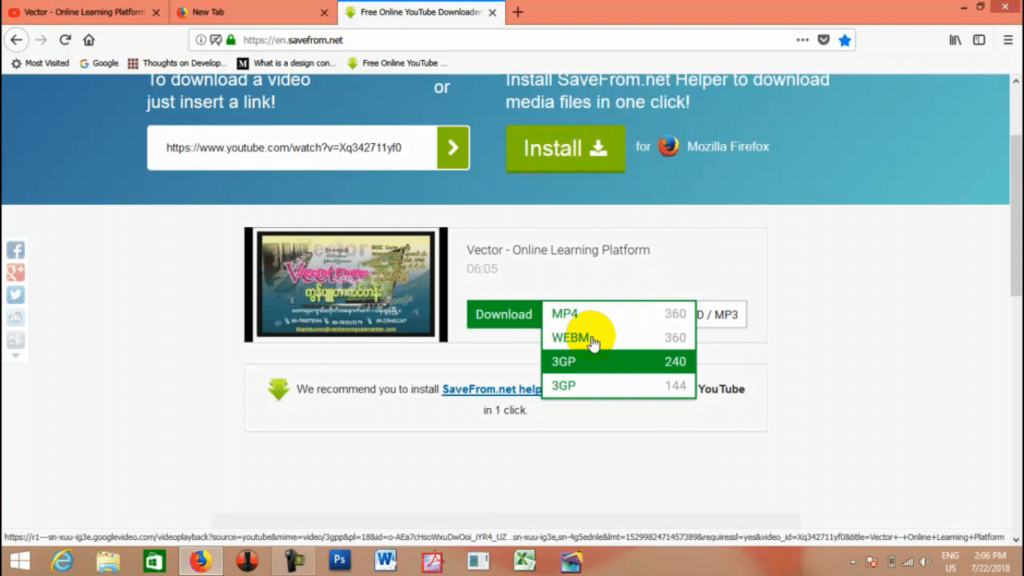The height and width of the screenshot is (576, 1024).
Task: Open the Google bookmark
Action: [x=99, y=63]
